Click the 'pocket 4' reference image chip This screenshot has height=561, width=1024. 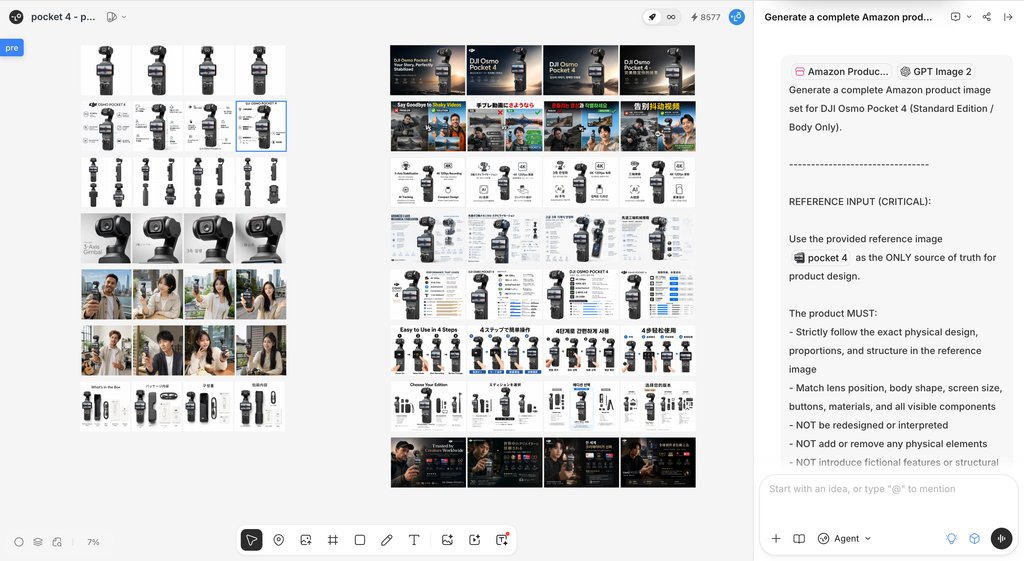coord(820,257)
